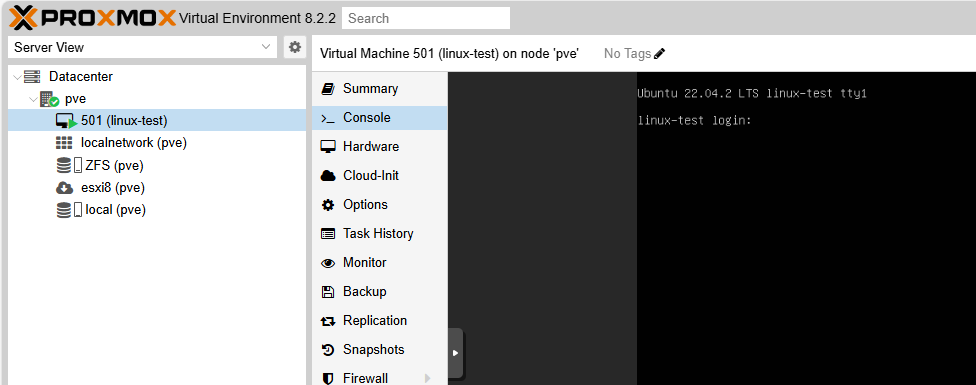Click the Options gear icon
This screenshot has width=976, height=385.
[x=327, y=205]
